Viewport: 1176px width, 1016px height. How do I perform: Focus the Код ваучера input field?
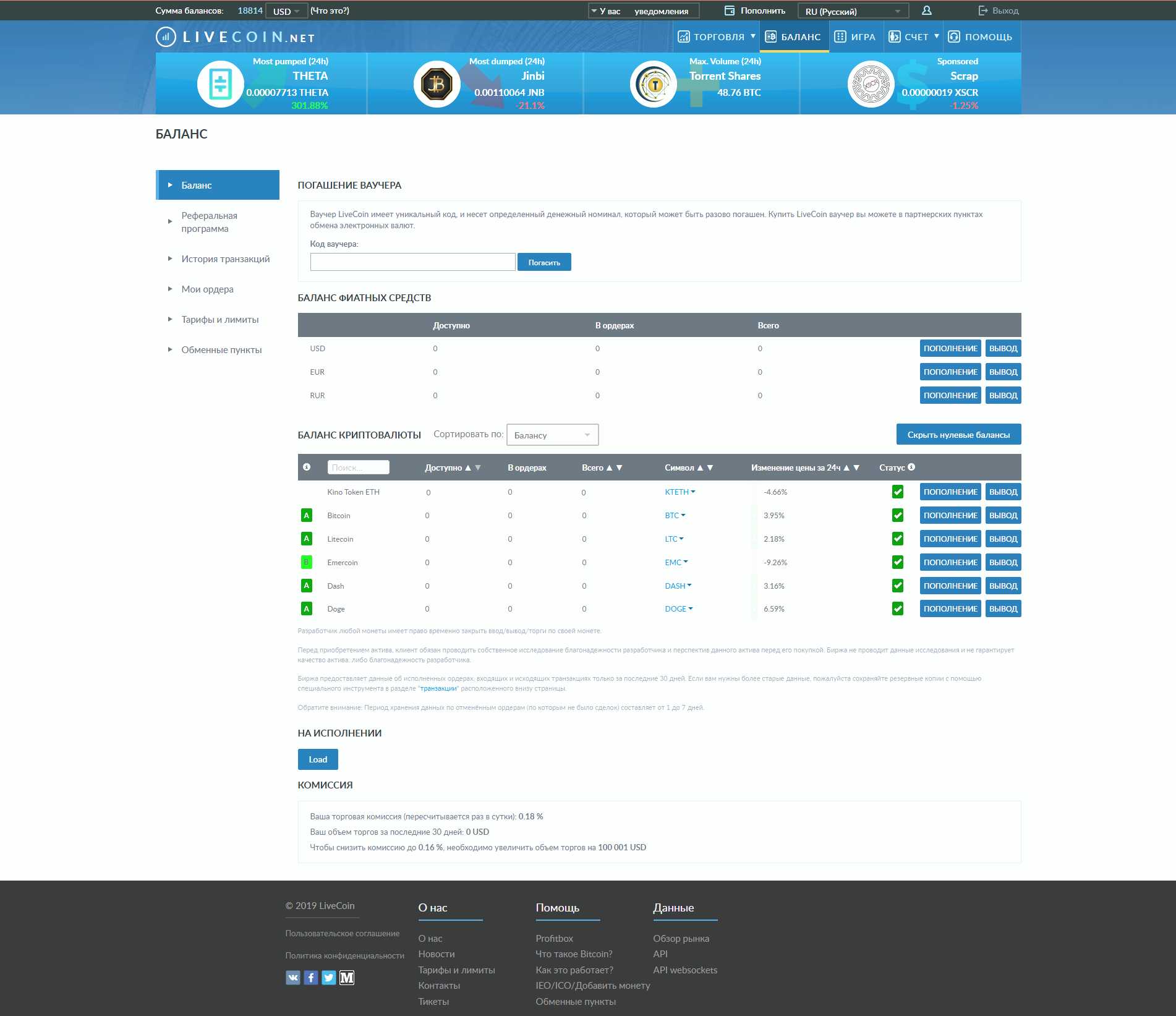412,262
